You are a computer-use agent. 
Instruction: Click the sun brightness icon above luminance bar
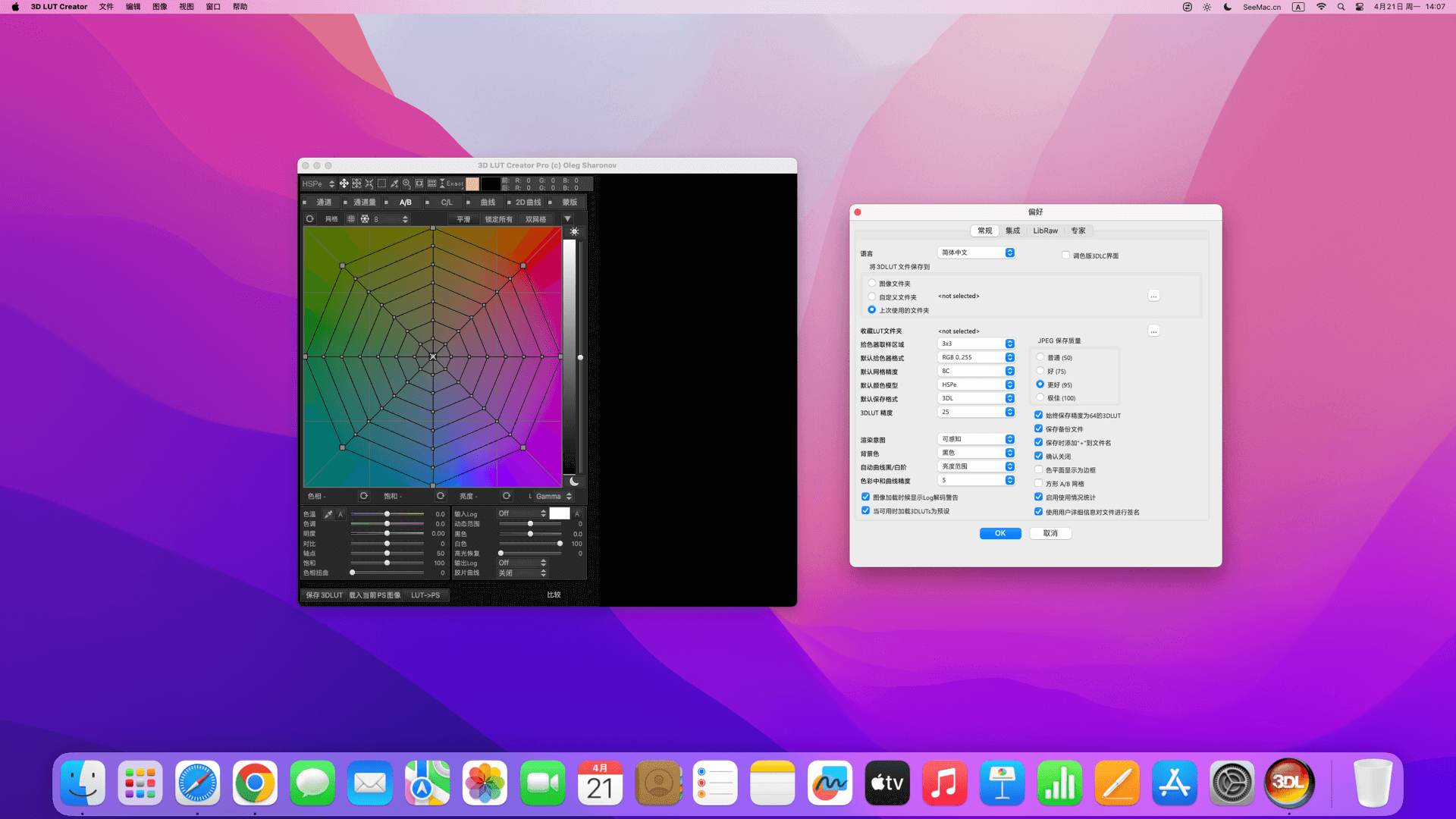pyautogui.click(x=574, y=231)
